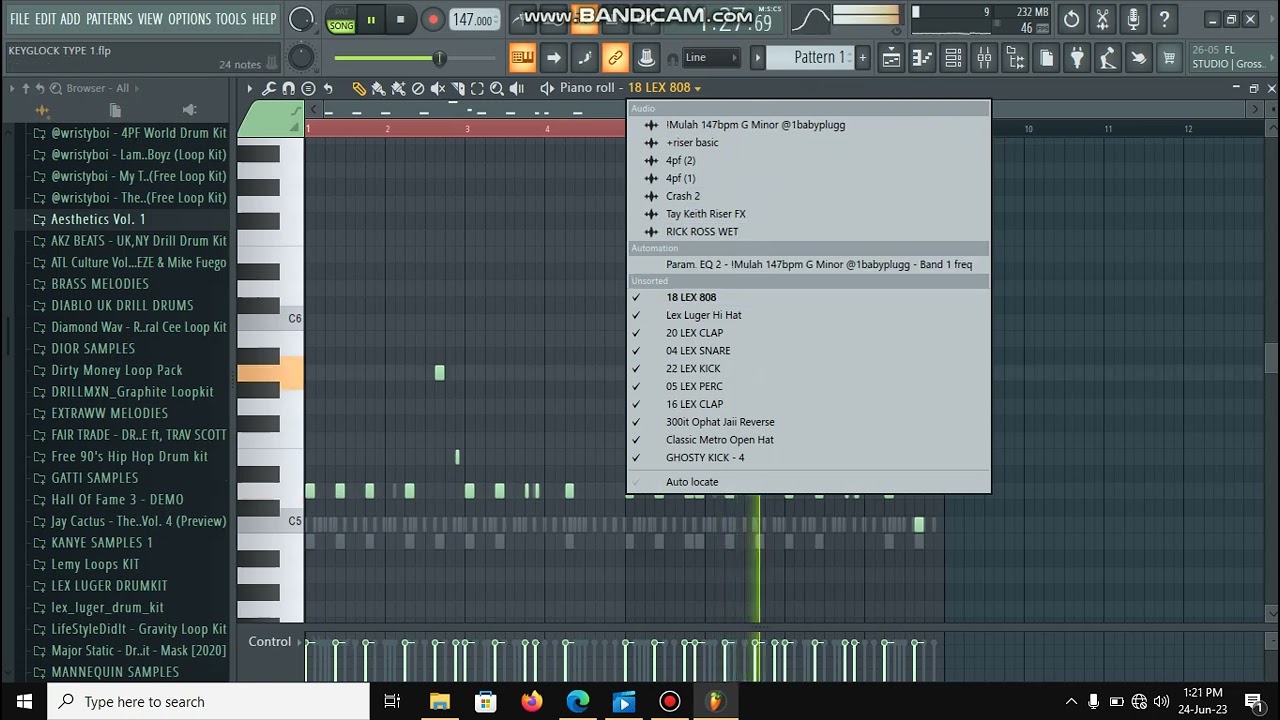Viewport: 1280px width, 720px height.
Task: Open the PATTERNS menu
Action: point(109,19)
